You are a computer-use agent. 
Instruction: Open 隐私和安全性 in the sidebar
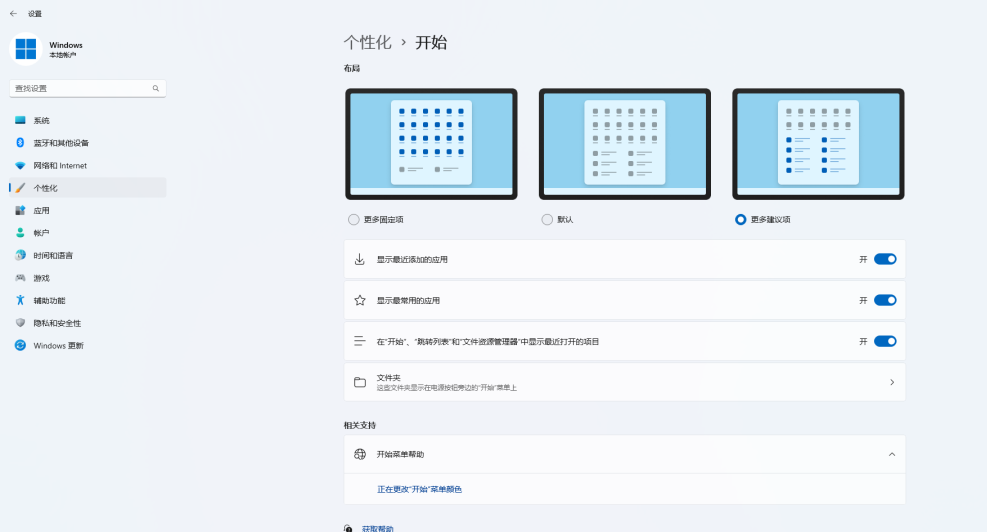pyautogui.click(x=88, y=323)
